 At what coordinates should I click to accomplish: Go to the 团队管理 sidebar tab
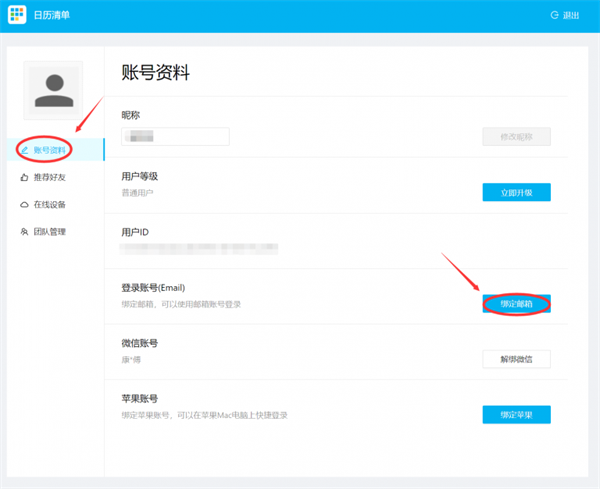tap(49, 232)
